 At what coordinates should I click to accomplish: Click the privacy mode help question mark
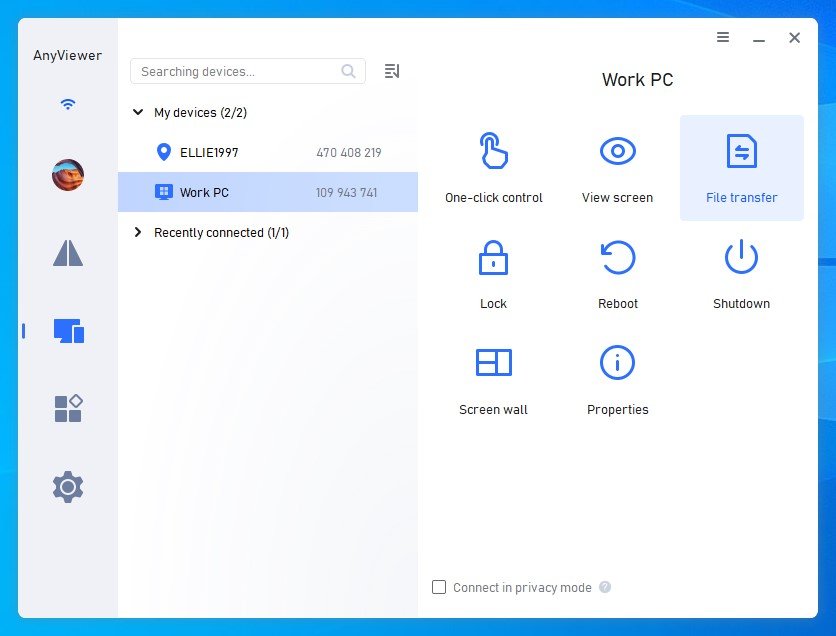point(605,588)
